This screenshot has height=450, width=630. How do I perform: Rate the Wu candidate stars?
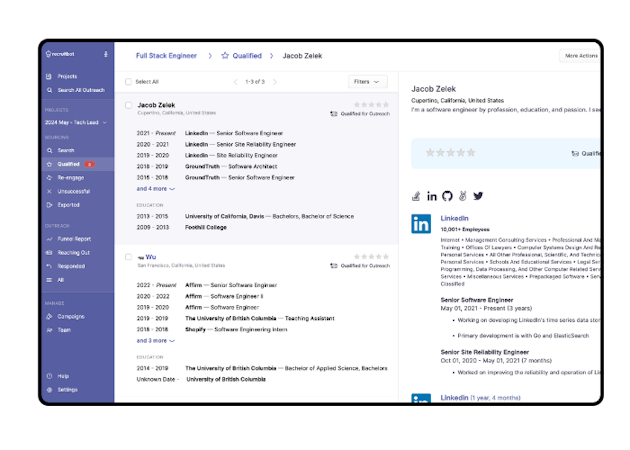(x=371, y=256)
